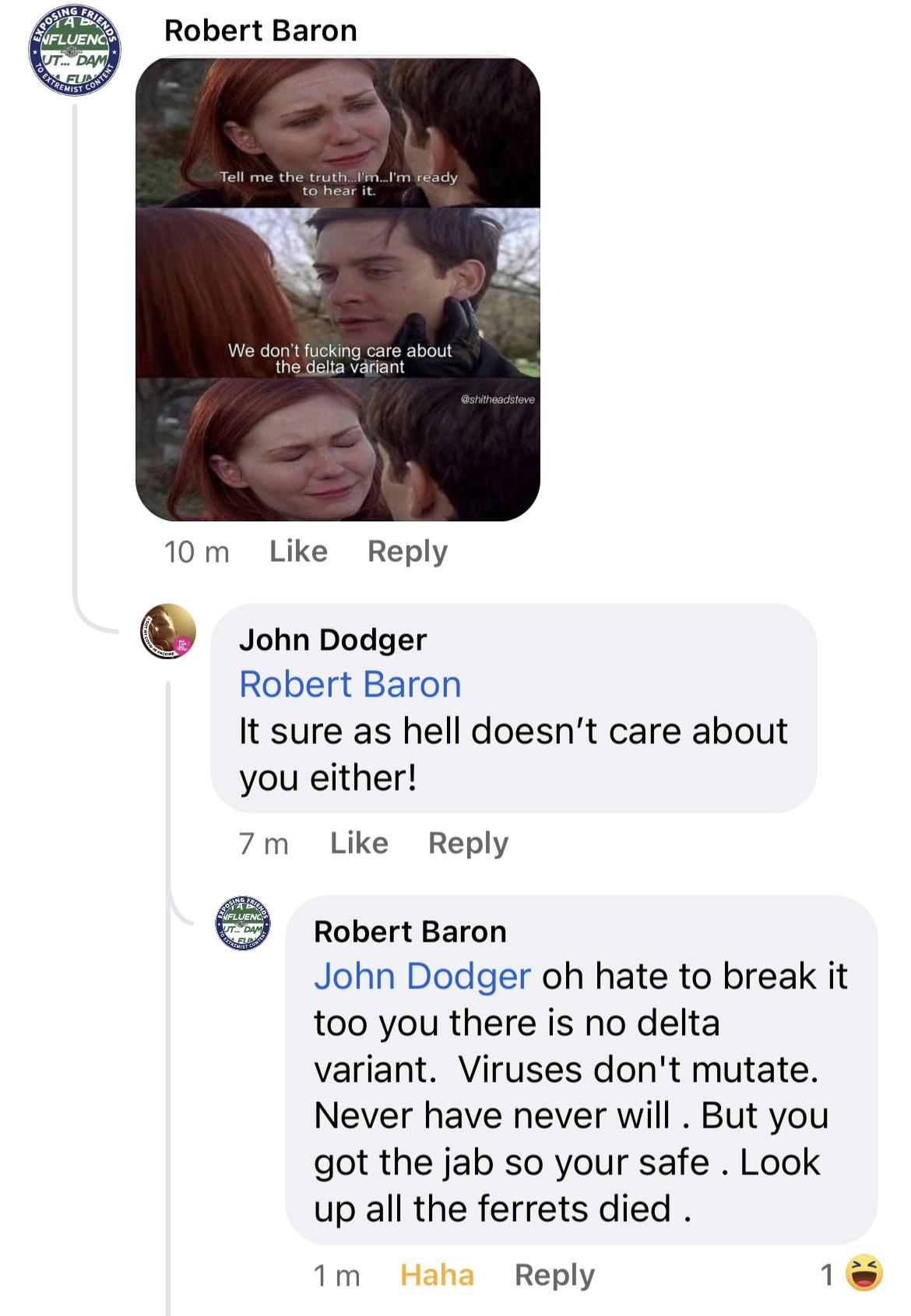This screenshot has height=1316, width=911.
Task: Like John Dodger's comment
Action: [x=360, y=842]
